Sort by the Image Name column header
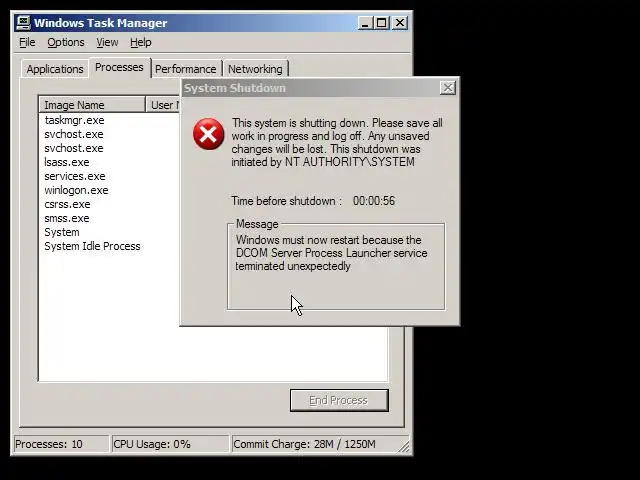 (92, 105)
